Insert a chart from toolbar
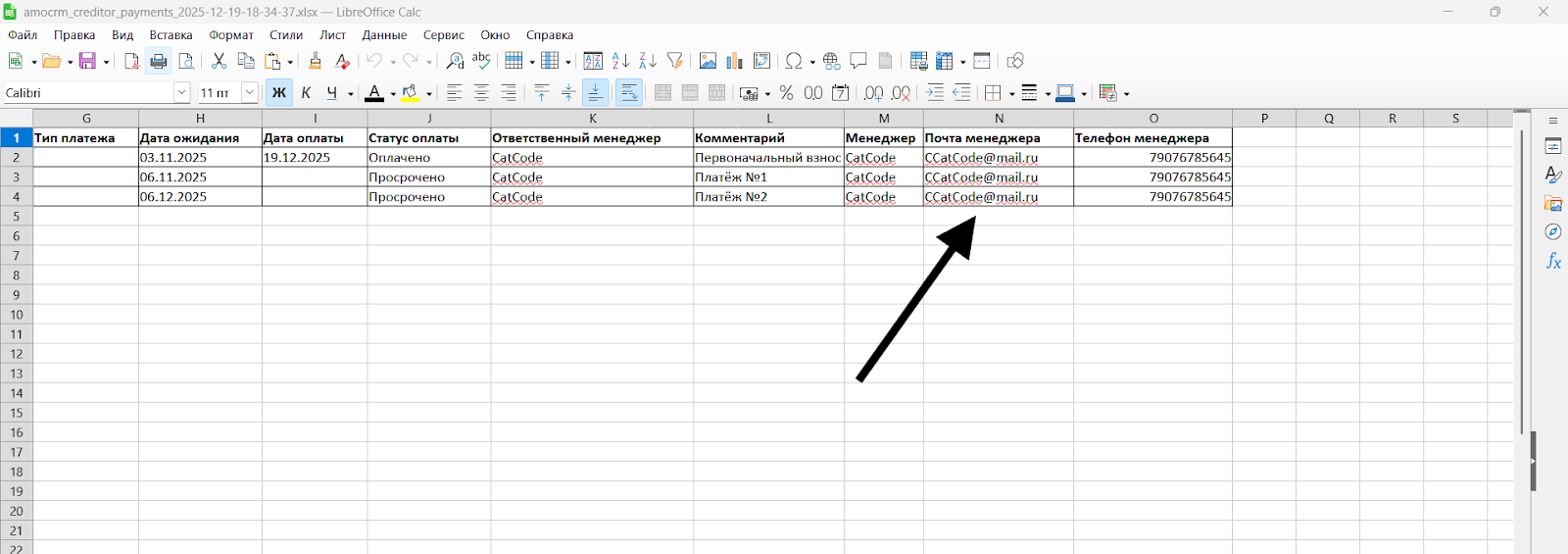1568x554 pixels. [734, 61]
